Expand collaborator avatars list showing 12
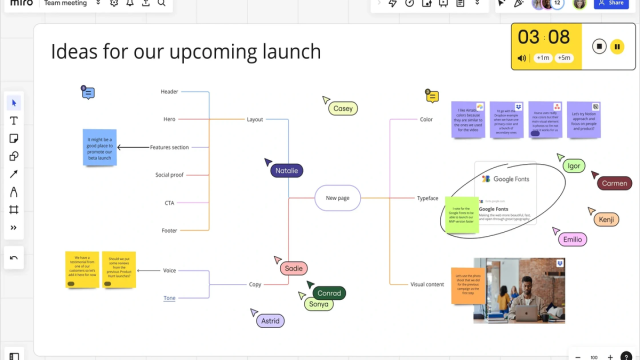Screen dimensions: 640x360 [558, 3]
